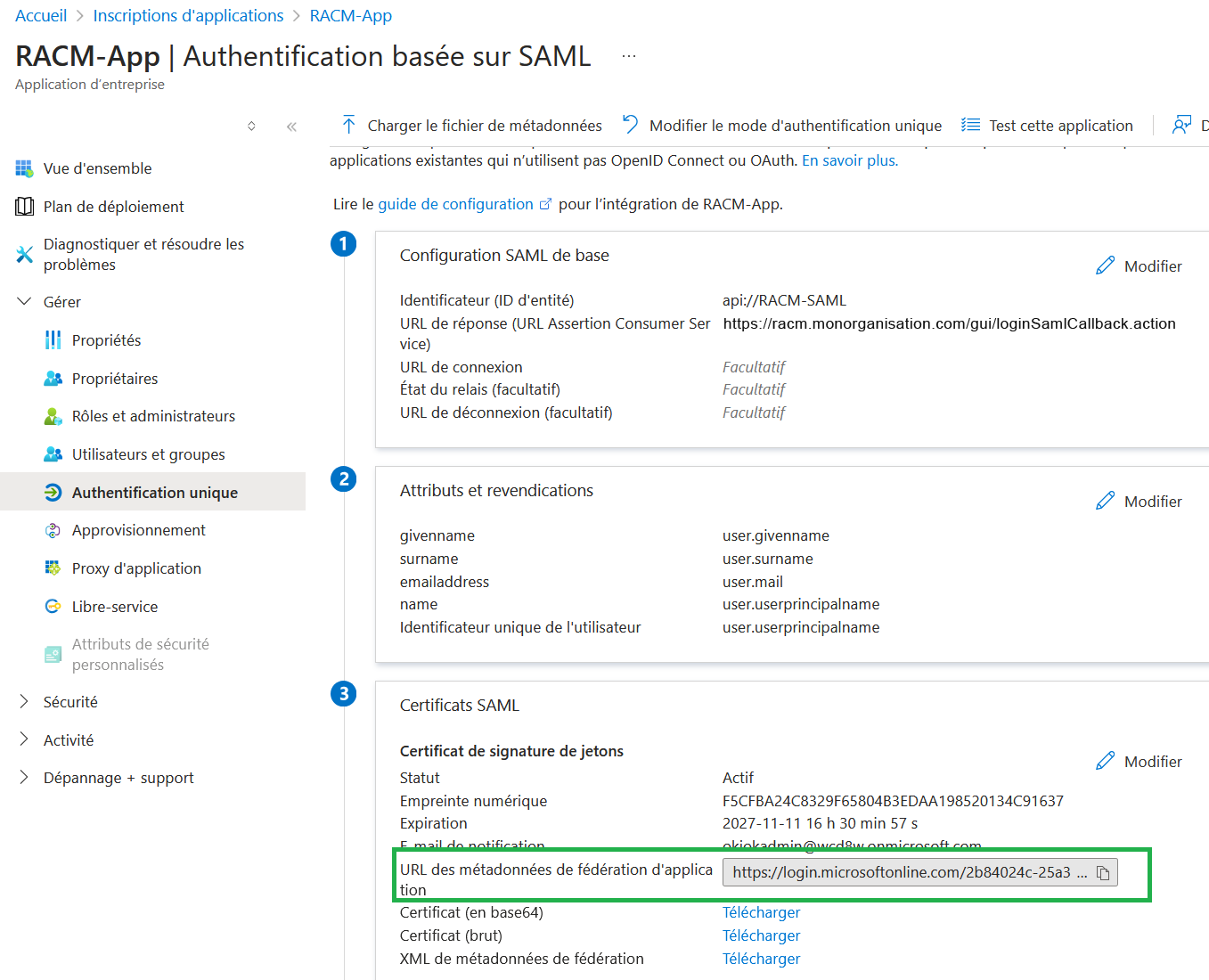Follow the En savoir plus link
The width and height of the screenshot is (1209, 980).
(850, 160)
